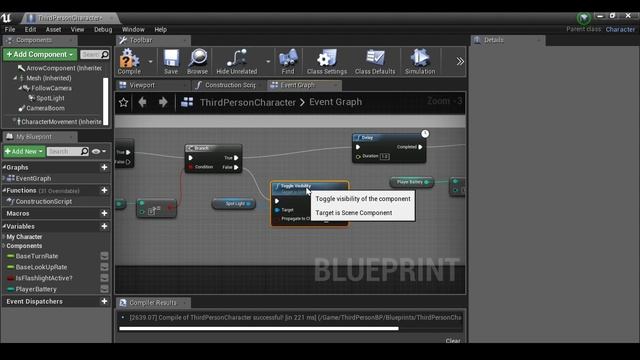Collapse the FollowCamera tree node
This screenshot has width=640, height=360.
[20, 88]
